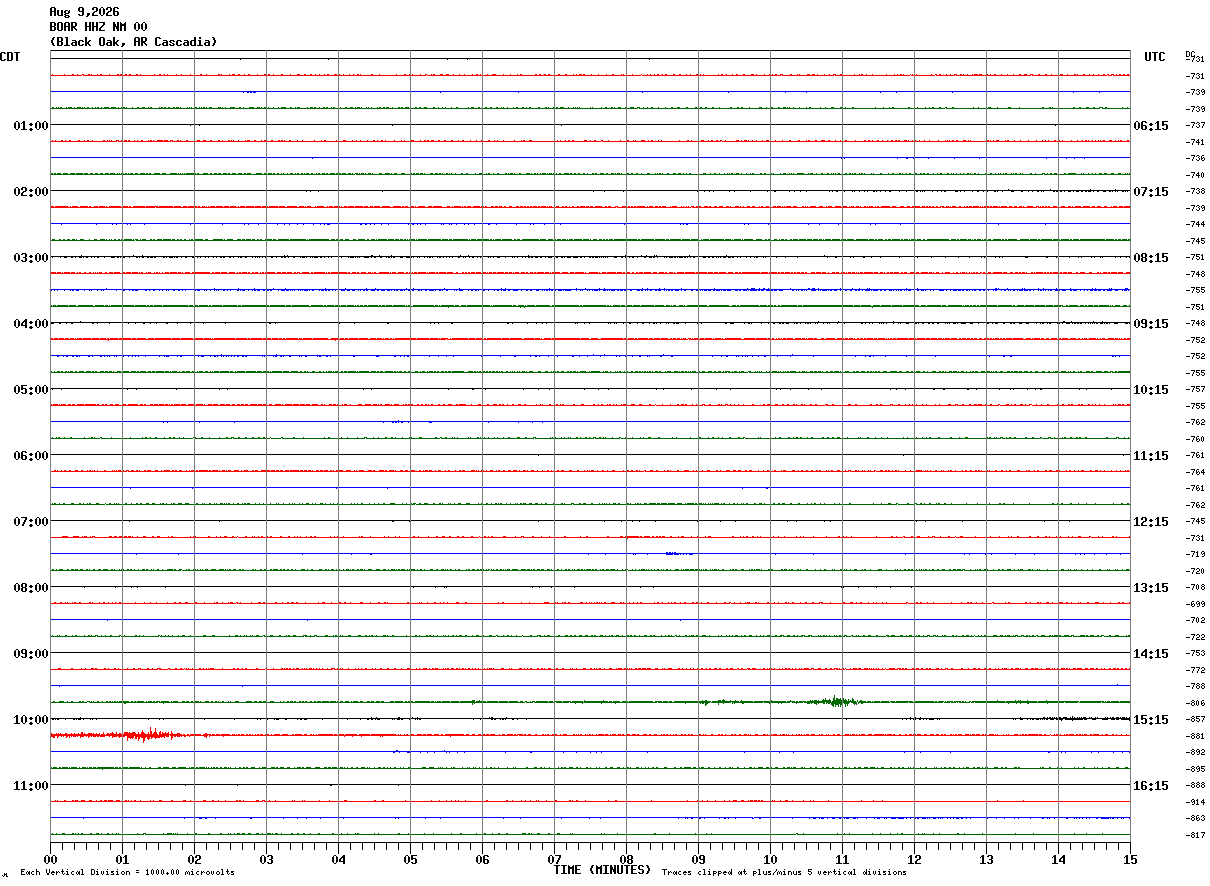Click the traces clipped footnote text
This screenshot has width=1210, height=886.
(784, 872)
